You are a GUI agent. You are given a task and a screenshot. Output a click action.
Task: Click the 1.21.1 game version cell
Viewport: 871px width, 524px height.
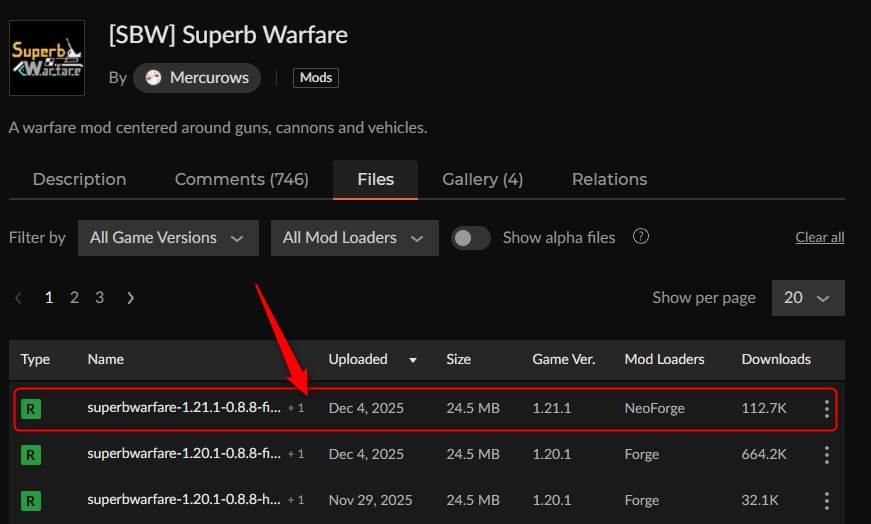552,408
